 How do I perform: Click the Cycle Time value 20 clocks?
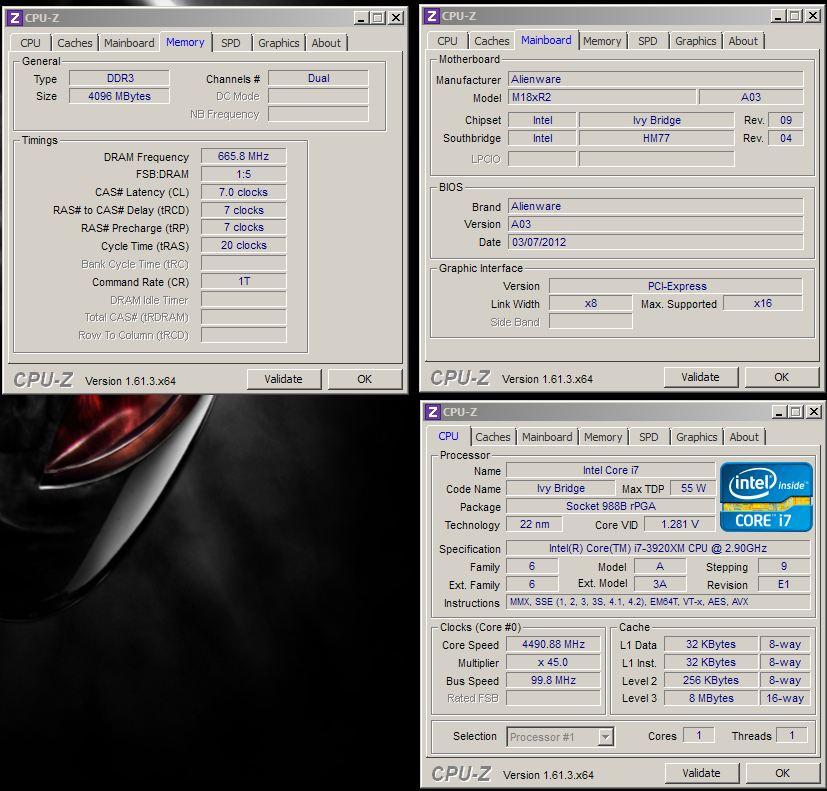[244, 245]
